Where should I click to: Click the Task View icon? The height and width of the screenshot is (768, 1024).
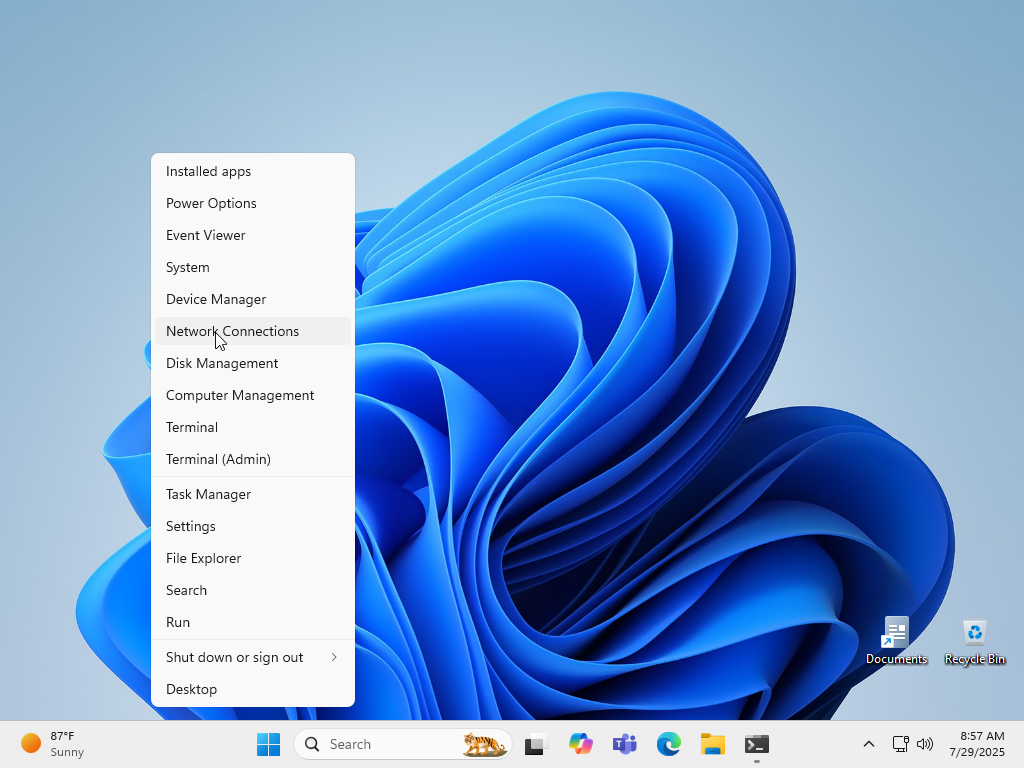536,744
